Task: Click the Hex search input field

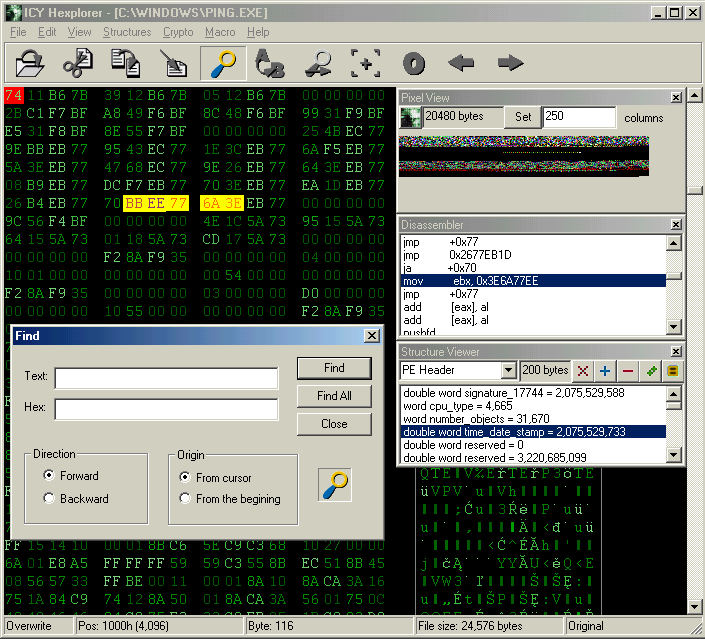Action: (166, 409)
